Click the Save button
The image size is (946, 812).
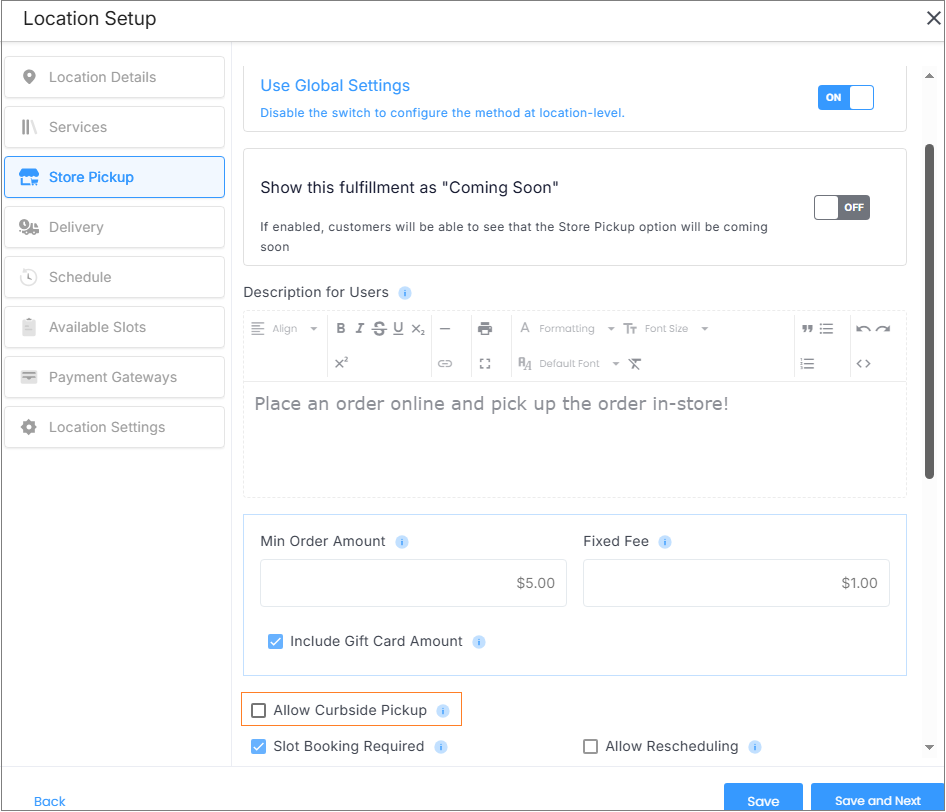pyautogui.click(x=763, y=799)
